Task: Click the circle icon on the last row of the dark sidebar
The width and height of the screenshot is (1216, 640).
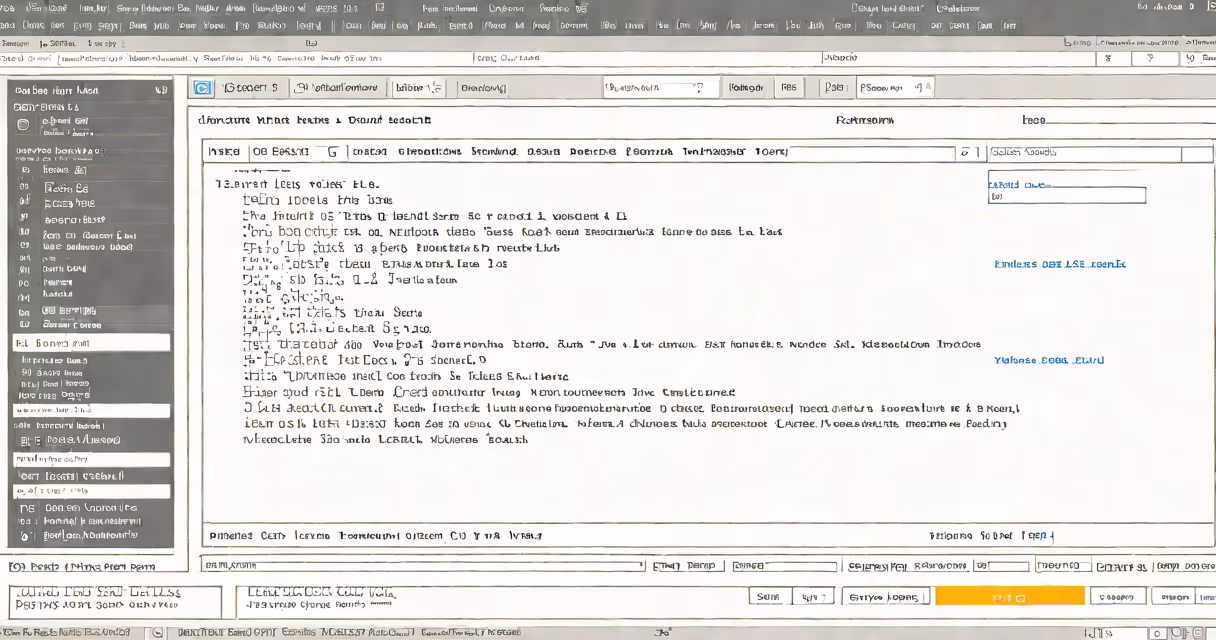Action: click(x=25, y=537)
